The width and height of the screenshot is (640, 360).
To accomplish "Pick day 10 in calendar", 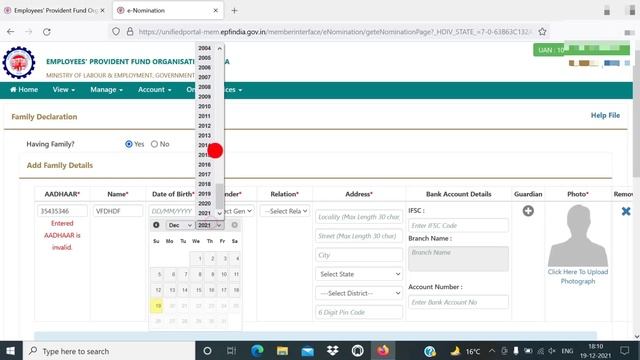I will pyautogui.click(x=224, y=274).
